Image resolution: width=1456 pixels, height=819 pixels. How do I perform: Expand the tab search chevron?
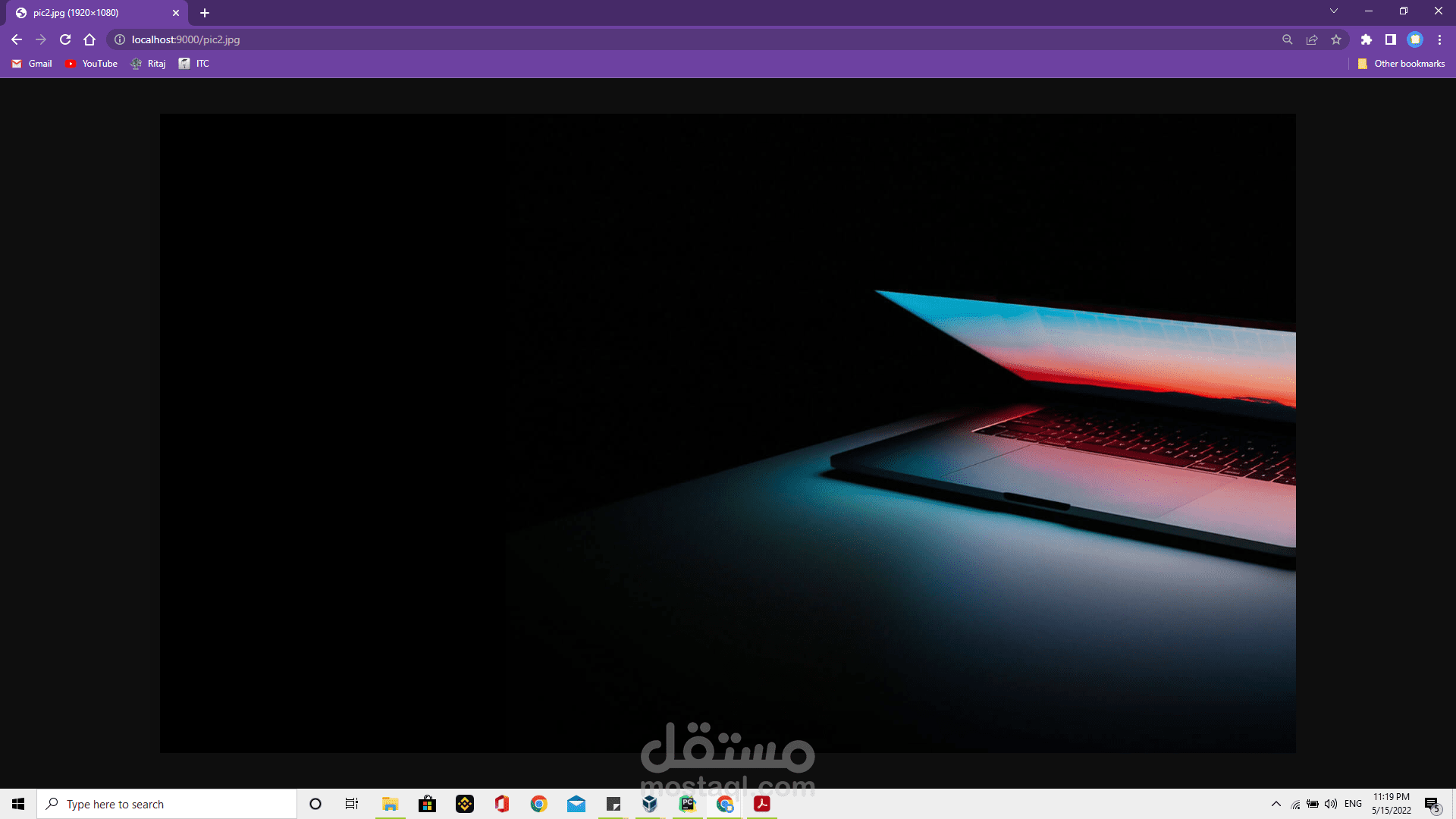(1334, 11)
